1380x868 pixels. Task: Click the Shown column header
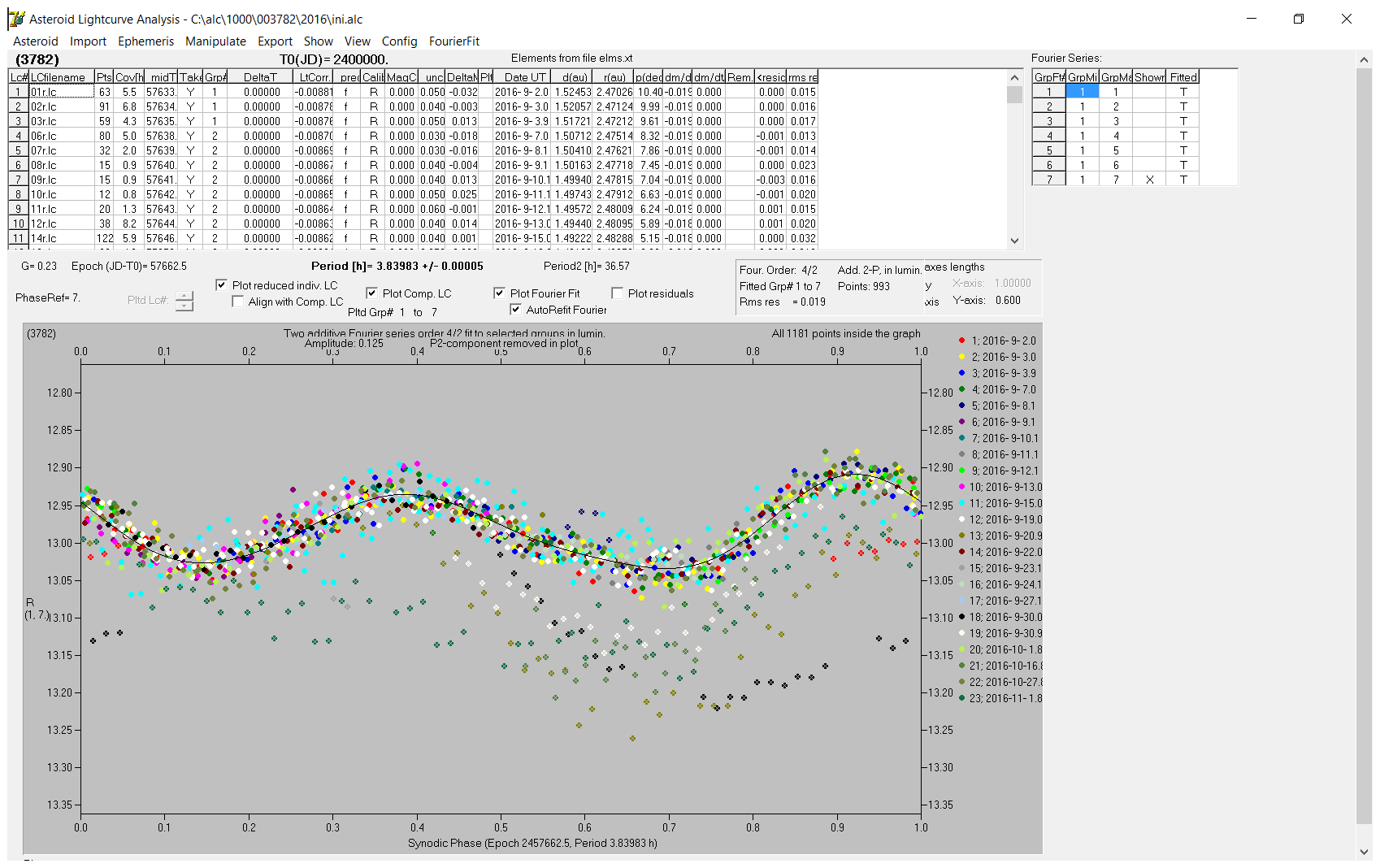[1149, 77]
